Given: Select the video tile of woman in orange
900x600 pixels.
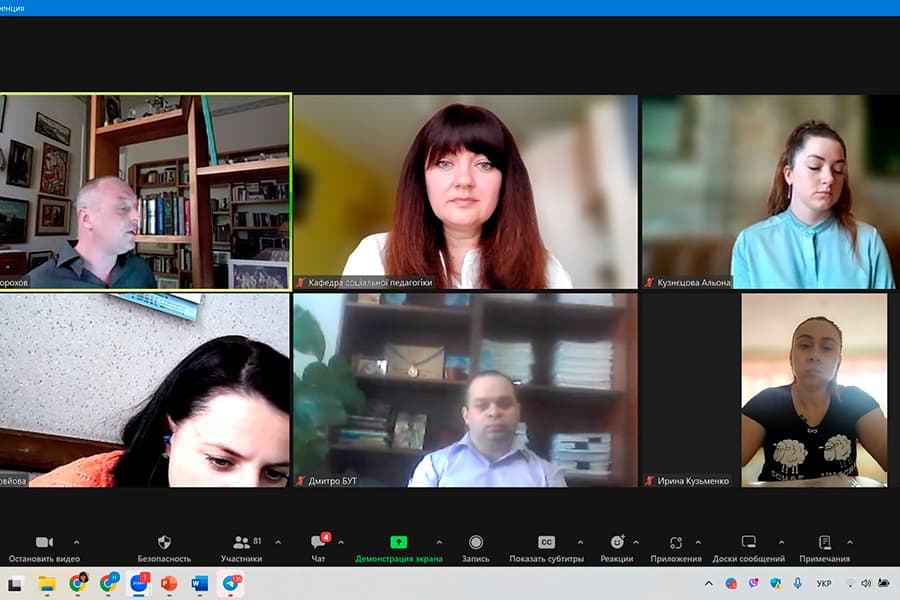Looking at the screenshot, I should pos(145,390).
